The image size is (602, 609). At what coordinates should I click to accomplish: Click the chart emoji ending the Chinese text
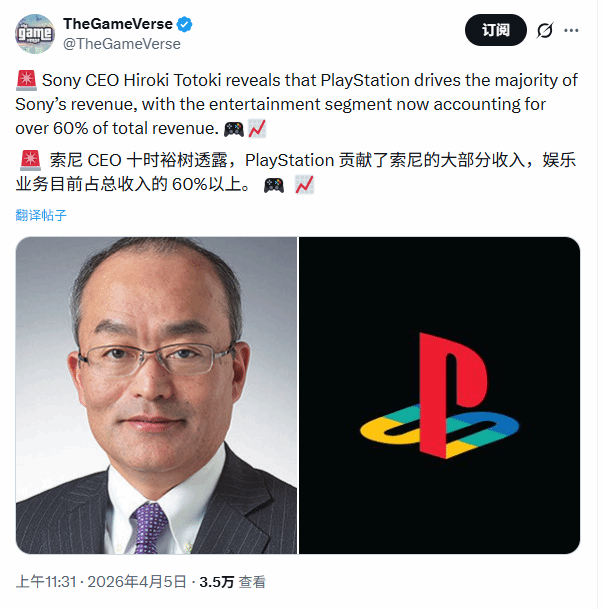point(304,184)
